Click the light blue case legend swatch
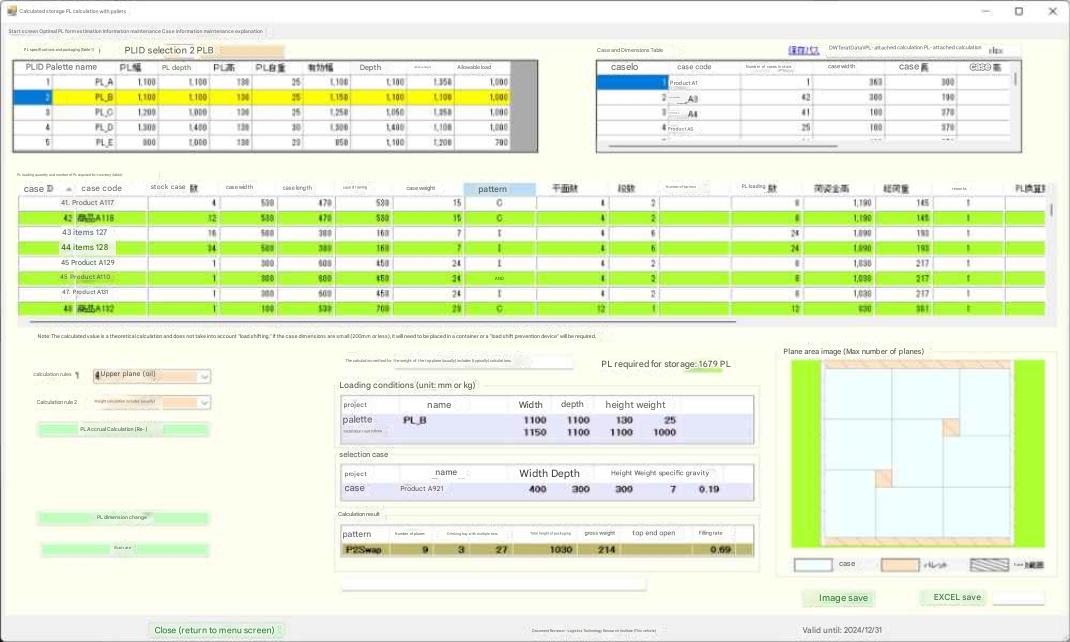Screen dimensions: 1070x642 pos(812,565)
